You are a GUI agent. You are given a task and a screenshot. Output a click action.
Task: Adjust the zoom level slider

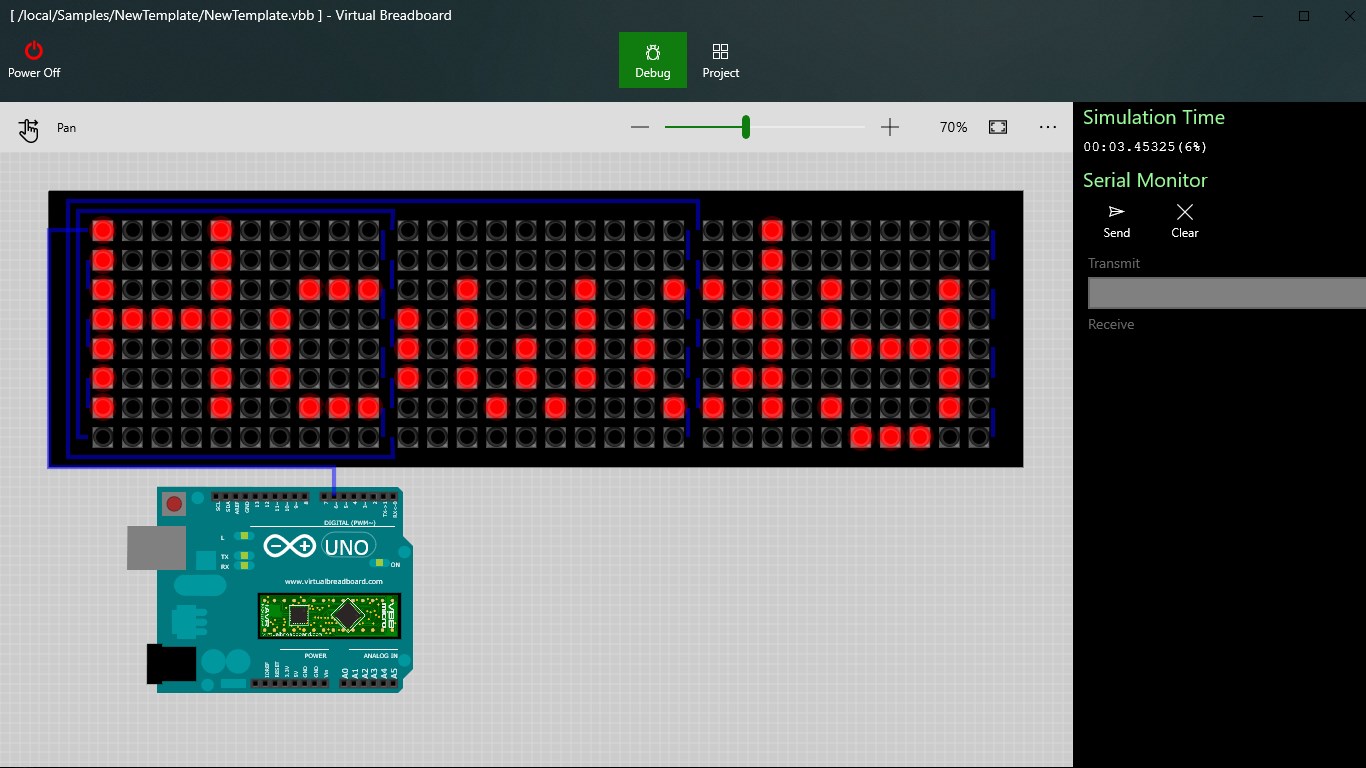[x=744, y=127]
